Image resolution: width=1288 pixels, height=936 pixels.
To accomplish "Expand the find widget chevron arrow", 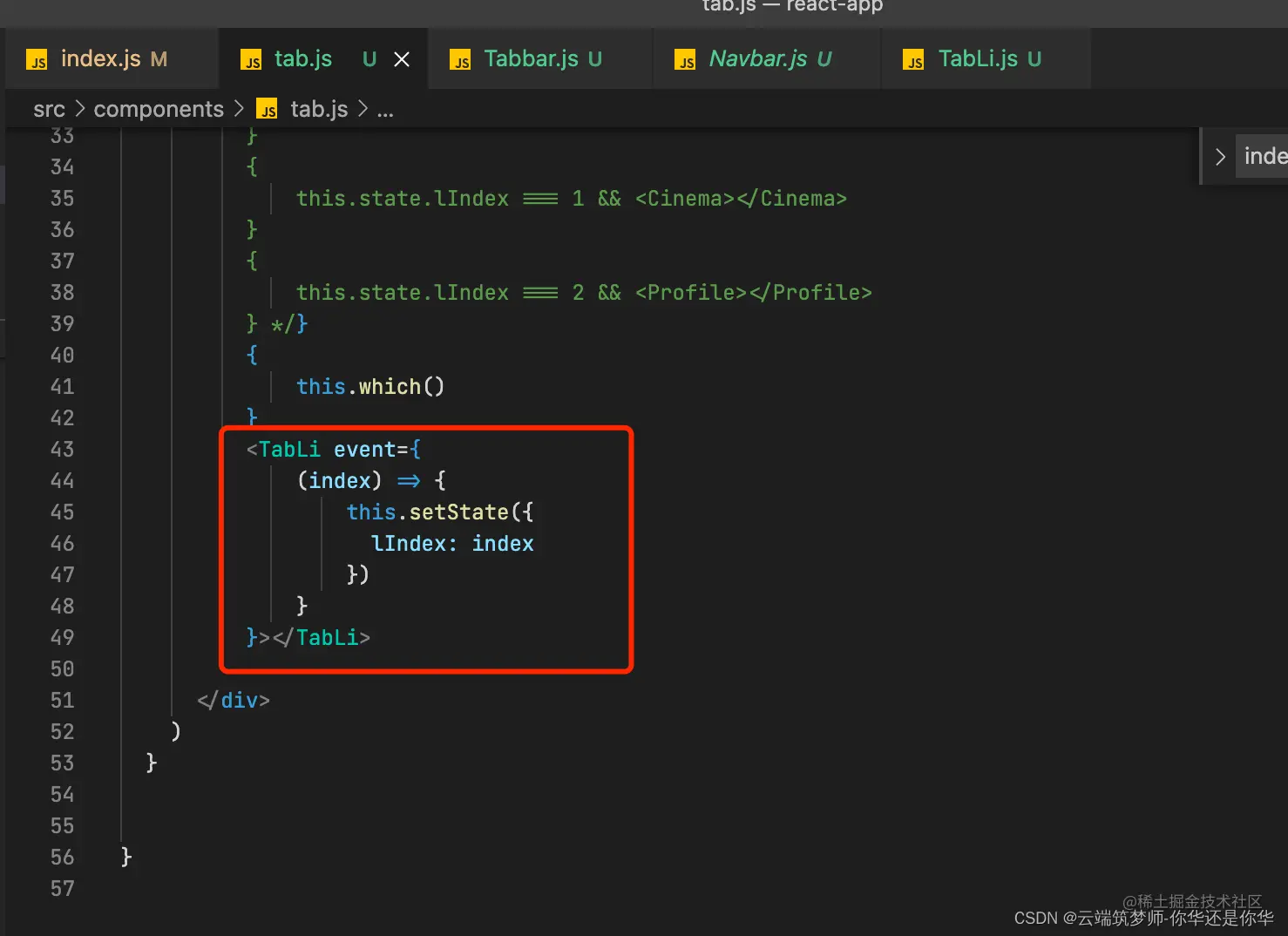I will [x=1220, y=157].
